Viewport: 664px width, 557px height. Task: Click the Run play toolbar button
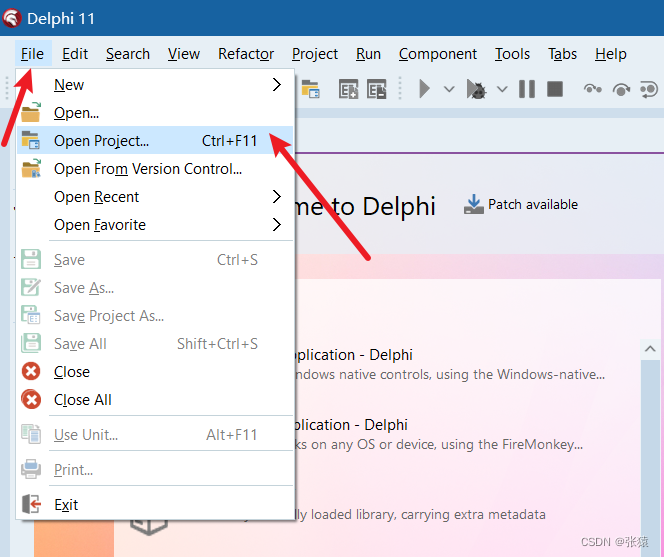point(425,89)
